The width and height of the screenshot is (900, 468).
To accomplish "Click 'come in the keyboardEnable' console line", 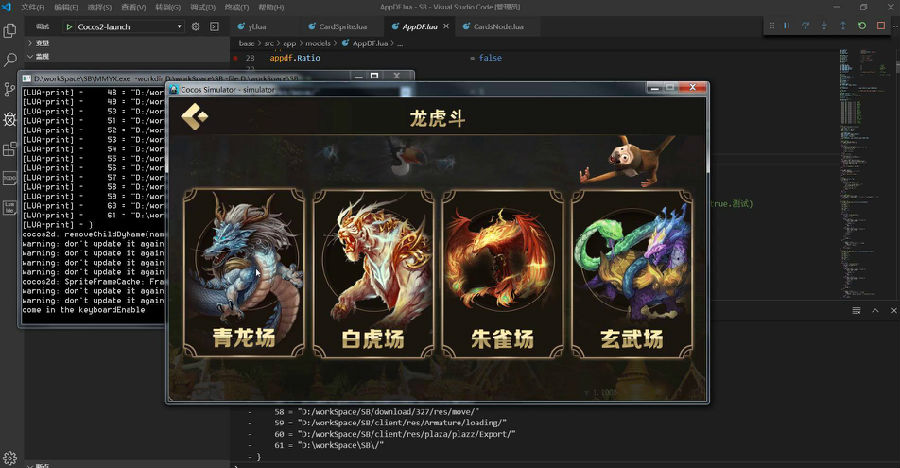I will 84,310.
